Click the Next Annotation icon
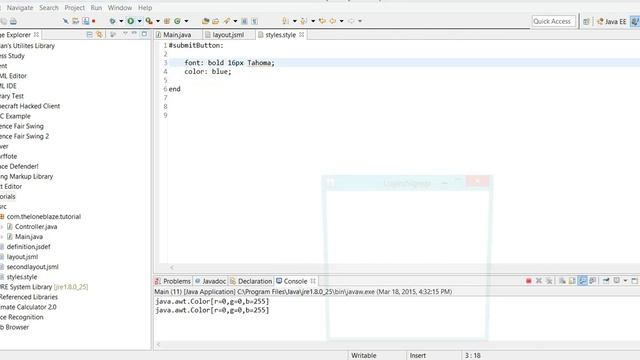This screenshot has width=640, height=360. 285,21
